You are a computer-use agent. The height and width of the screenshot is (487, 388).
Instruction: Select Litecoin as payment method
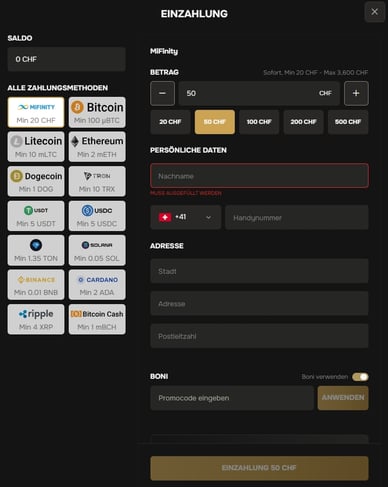click(36, 147)
